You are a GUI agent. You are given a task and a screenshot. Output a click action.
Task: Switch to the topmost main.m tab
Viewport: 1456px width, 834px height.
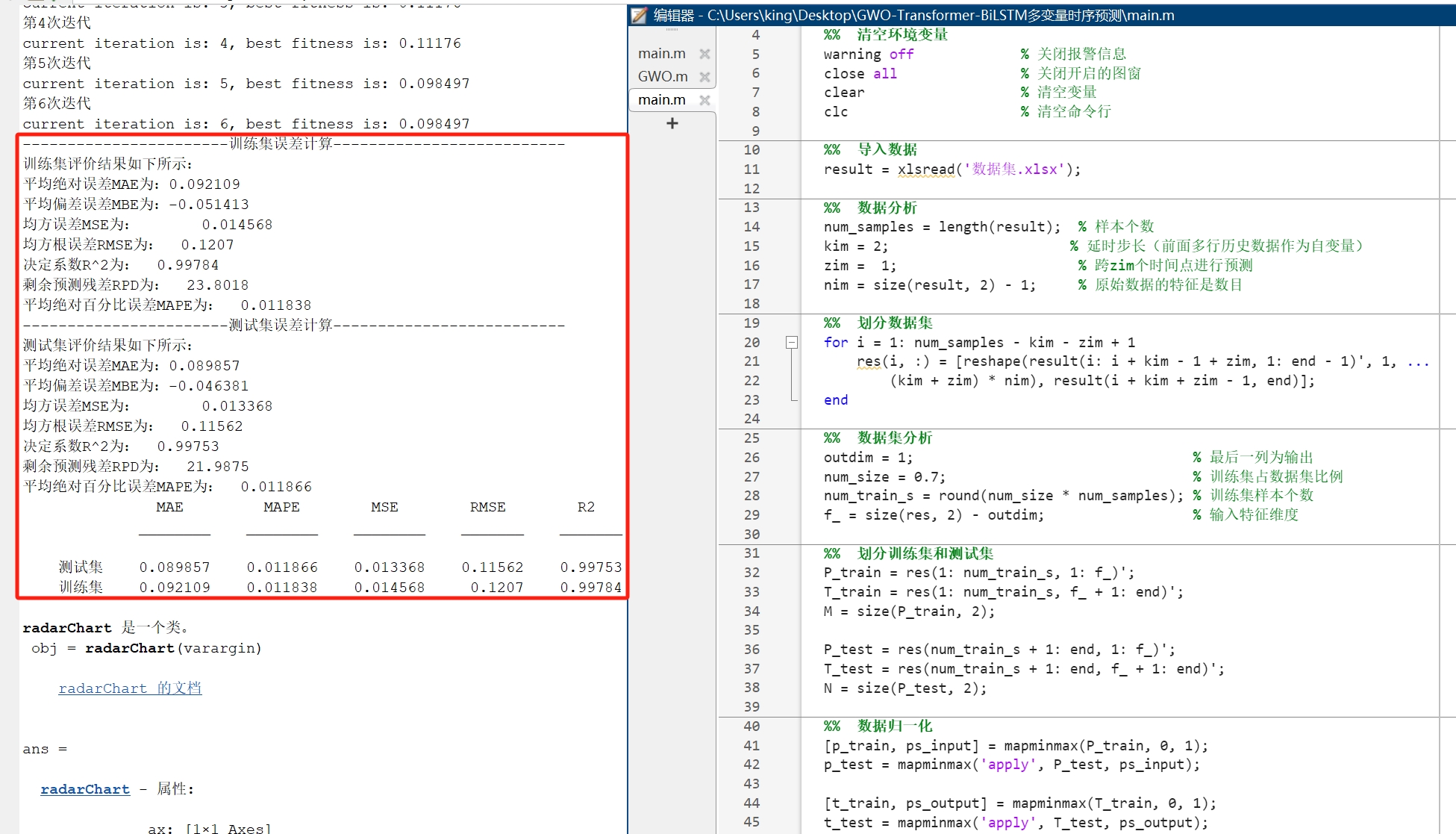(x=661, y=53)
